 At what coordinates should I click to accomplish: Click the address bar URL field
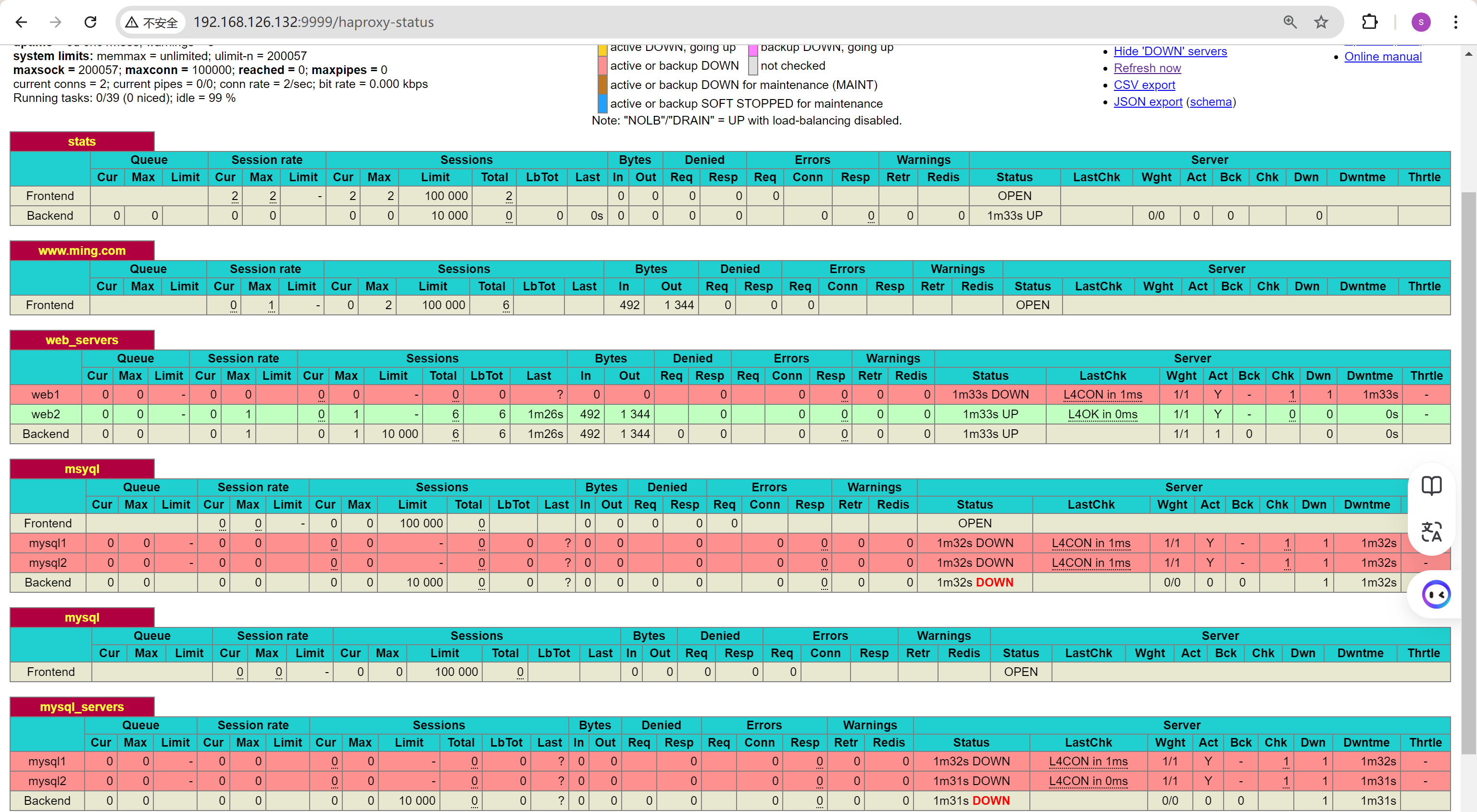tap(688, 23)
